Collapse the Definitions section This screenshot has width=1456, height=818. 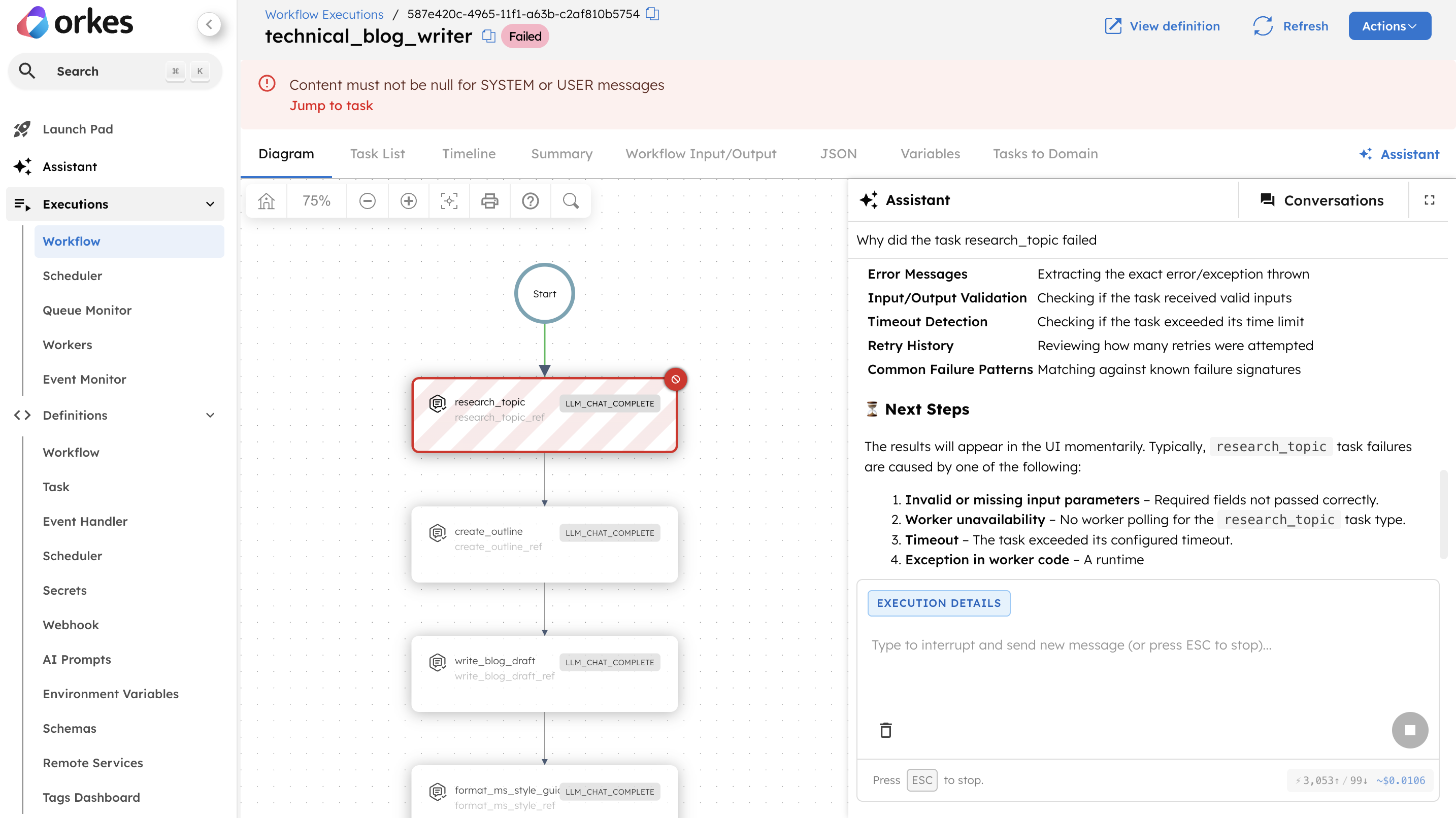point(210,415)
